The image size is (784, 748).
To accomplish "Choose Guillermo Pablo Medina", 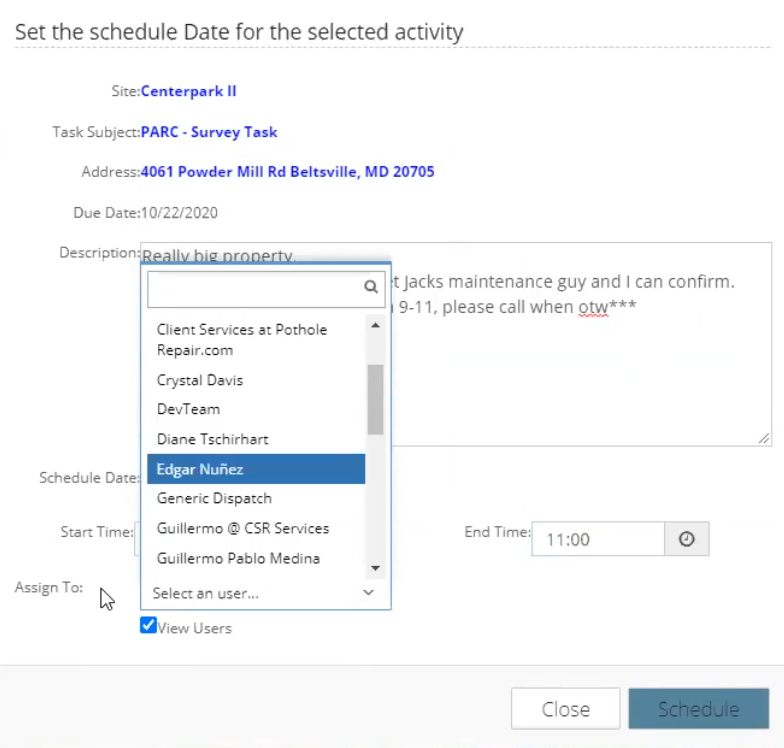I will [256, 558].
